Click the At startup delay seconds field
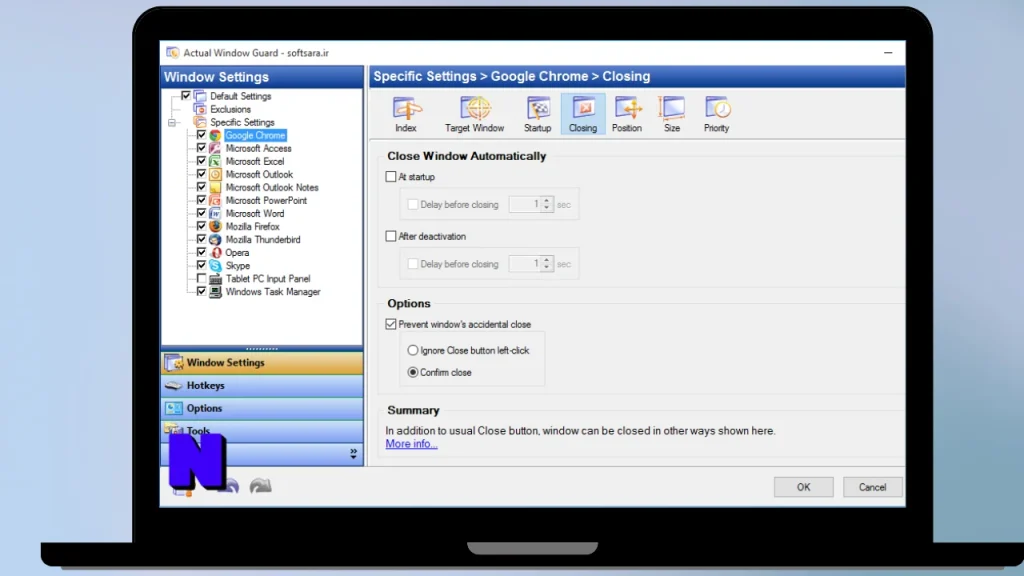Screen dimensions: 1024x576 point(526,204)
